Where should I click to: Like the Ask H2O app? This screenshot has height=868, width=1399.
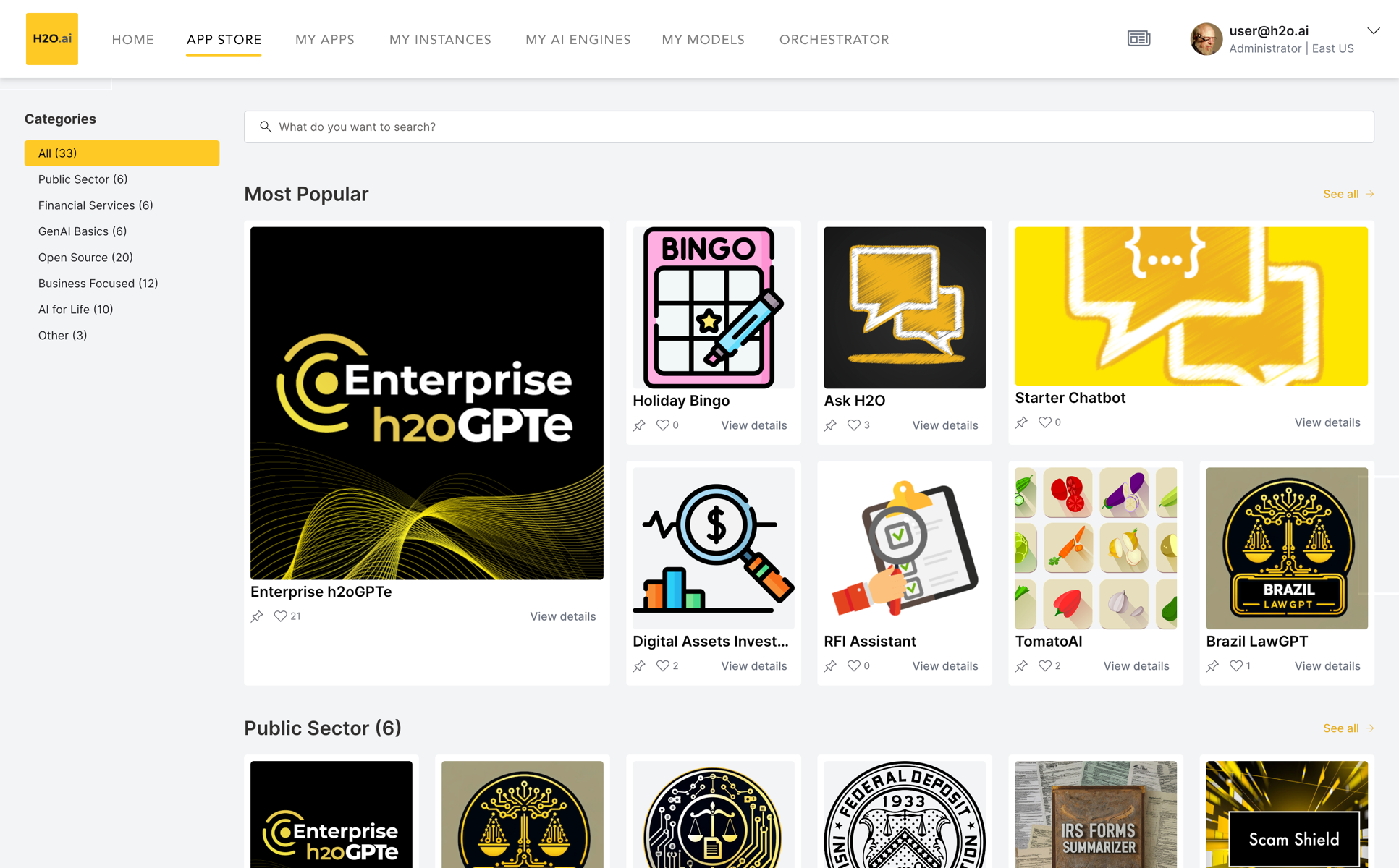[853, 425]
